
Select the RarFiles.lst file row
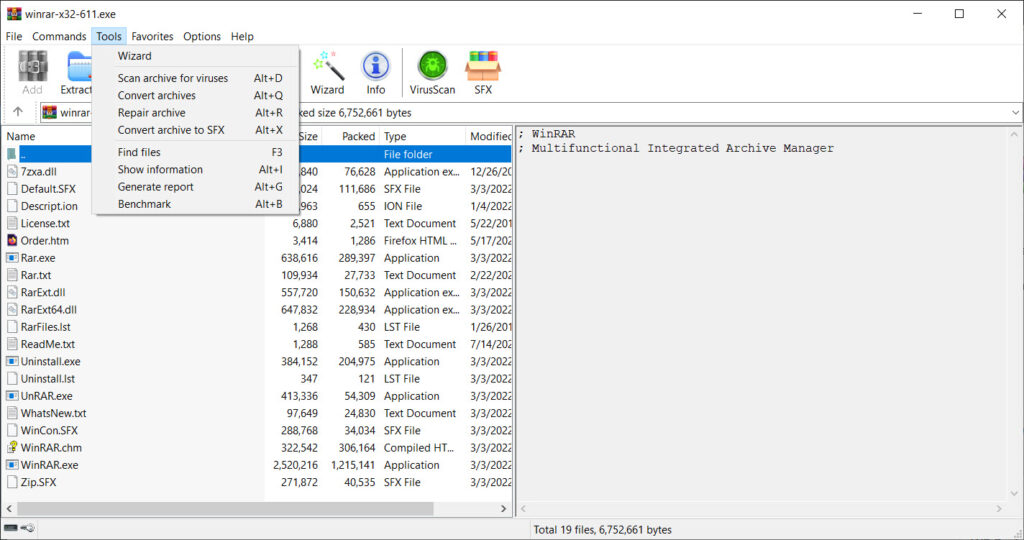point(257,326)
